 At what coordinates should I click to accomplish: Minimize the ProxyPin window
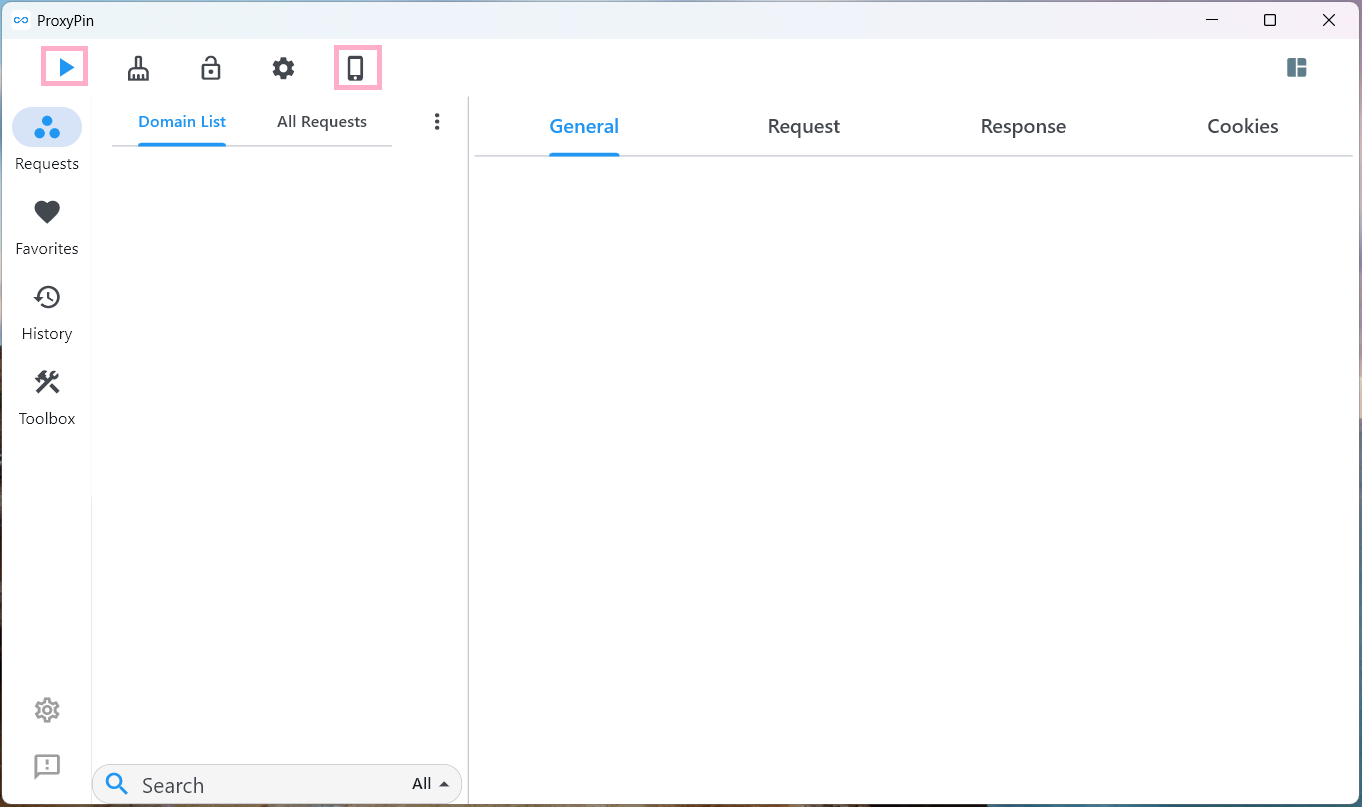tap(1212, 20)
